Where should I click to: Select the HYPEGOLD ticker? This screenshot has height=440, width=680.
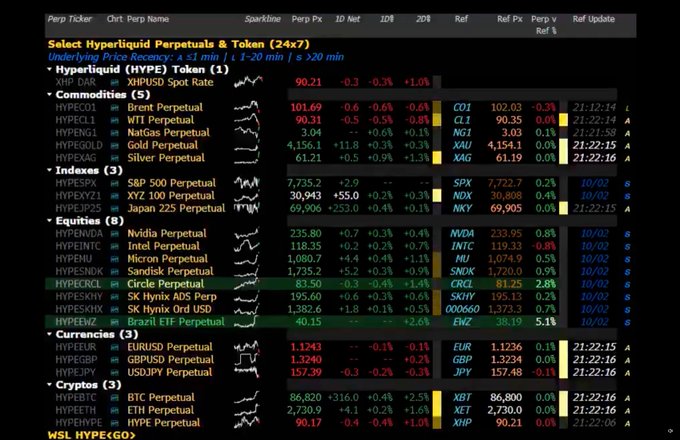click(79, 145)
